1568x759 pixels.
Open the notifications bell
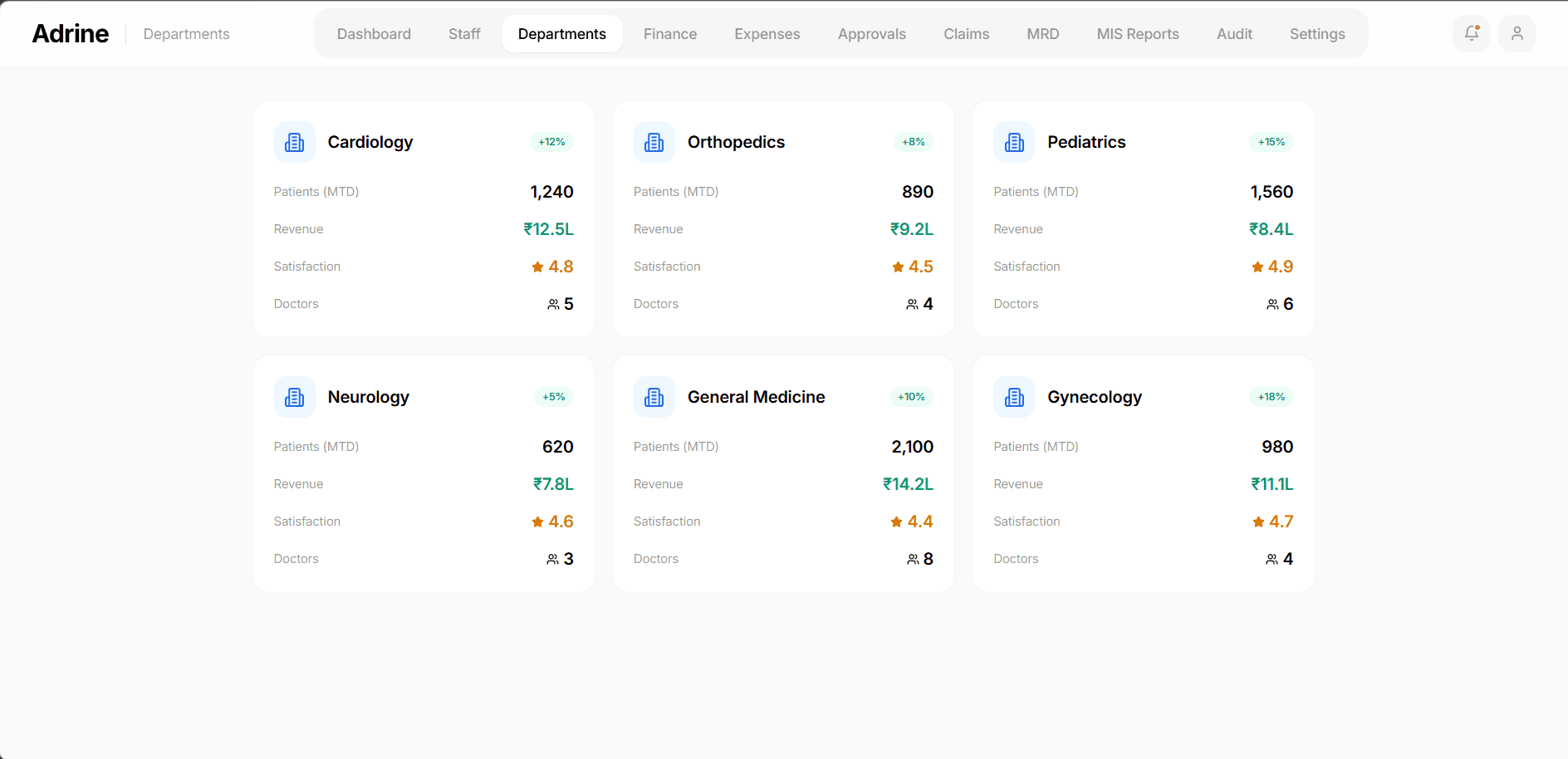pyautogui.click(x=1471, y=33)
